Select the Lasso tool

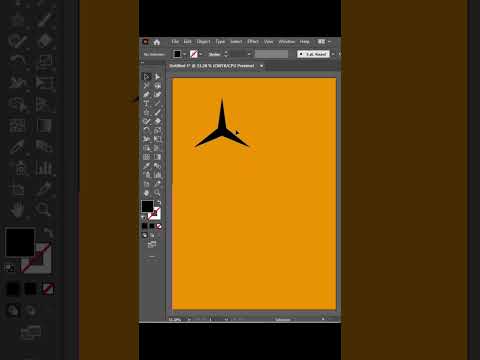(157, 86)
